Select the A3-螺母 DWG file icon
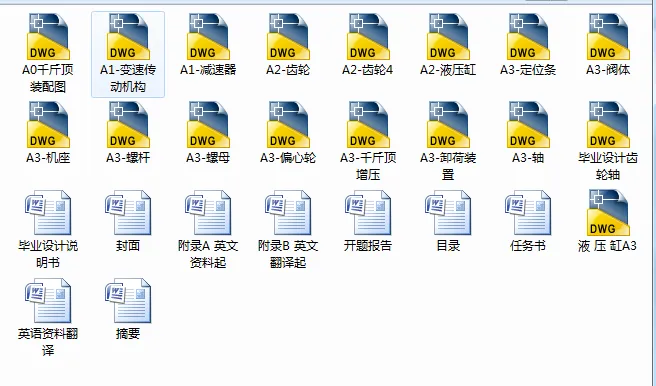 [x=208, y=124]
